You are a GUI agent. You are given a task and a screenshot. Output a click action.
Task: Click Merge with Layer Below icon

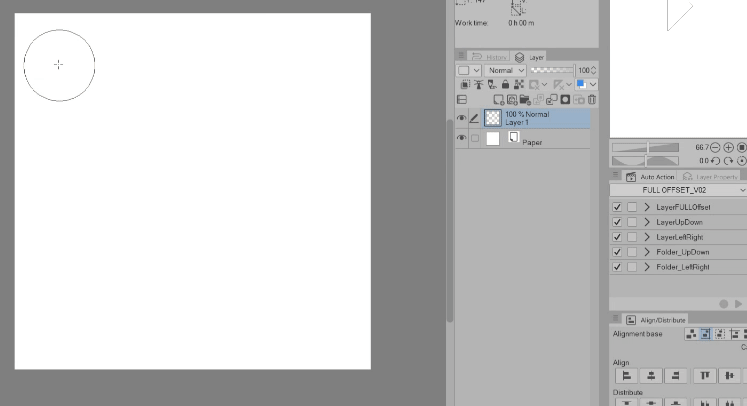pos(552,100)
